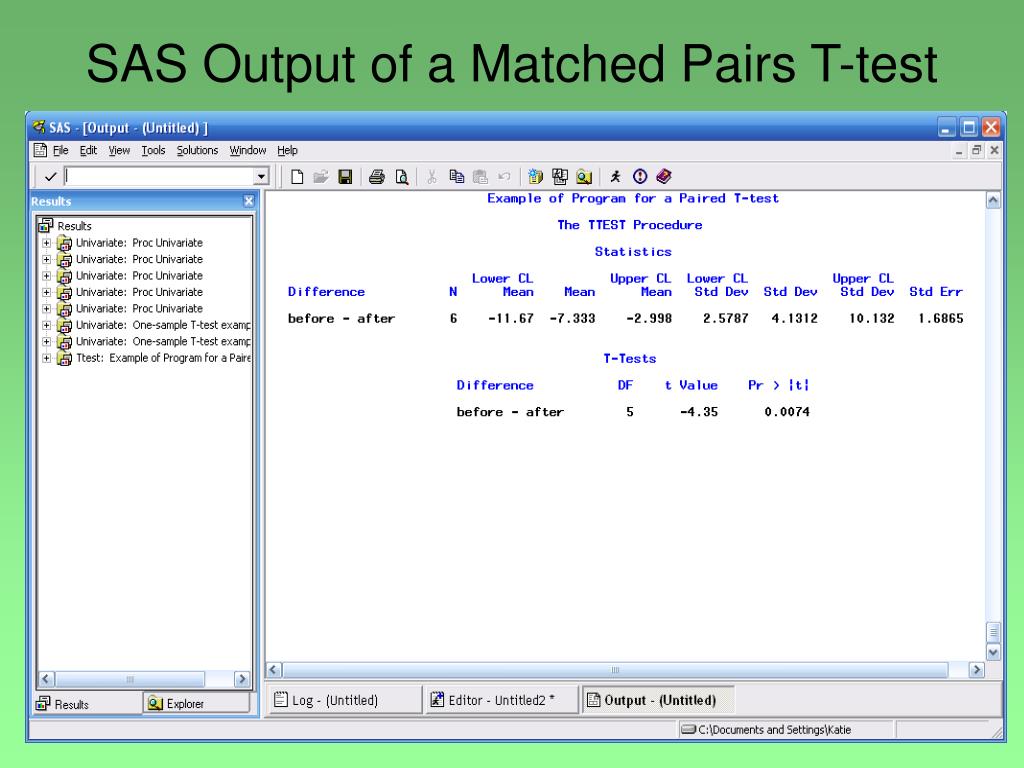Click the Save floppy disk icon
This screenshot has width=1024, height=768.
coord(344,177)
